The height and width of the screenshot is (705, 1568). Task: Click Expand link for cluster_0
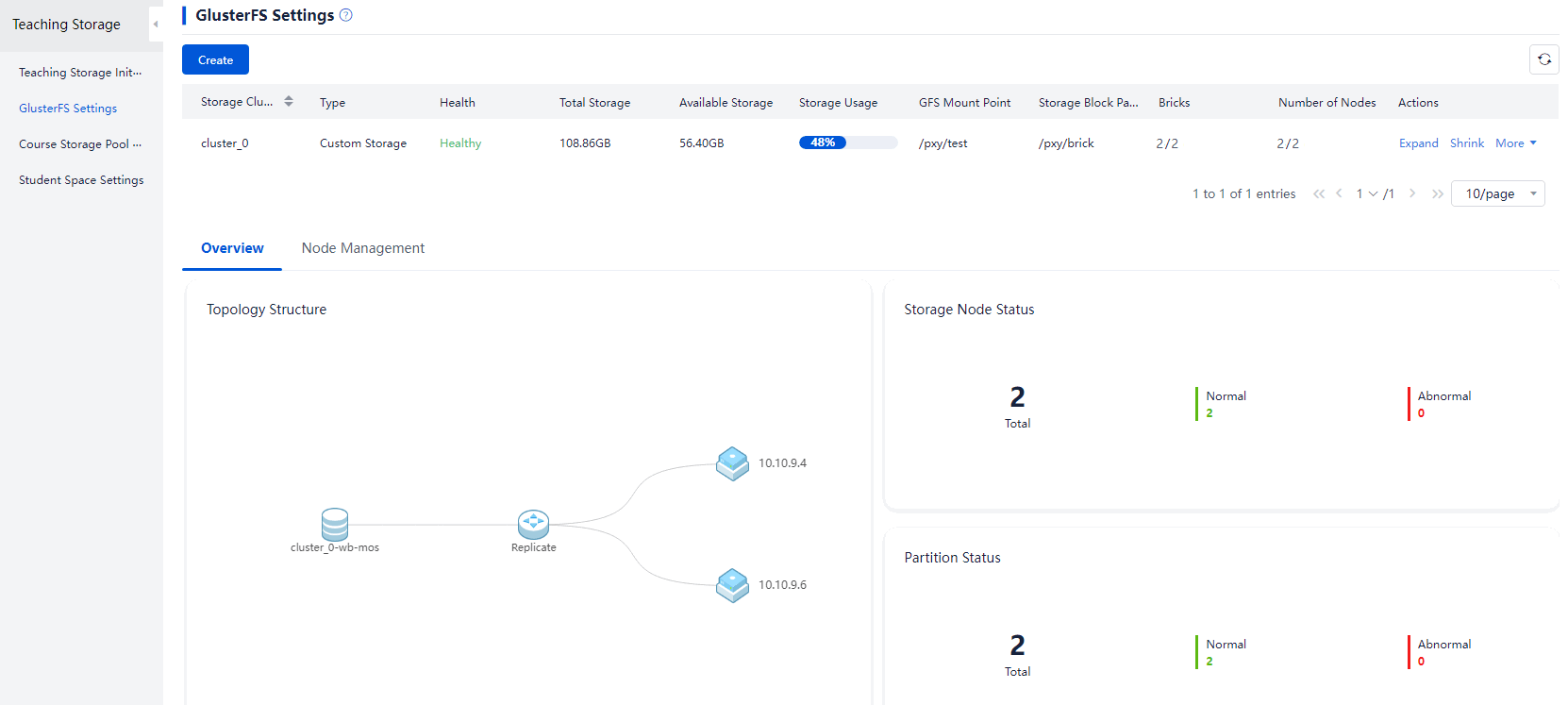(1419, 143)
